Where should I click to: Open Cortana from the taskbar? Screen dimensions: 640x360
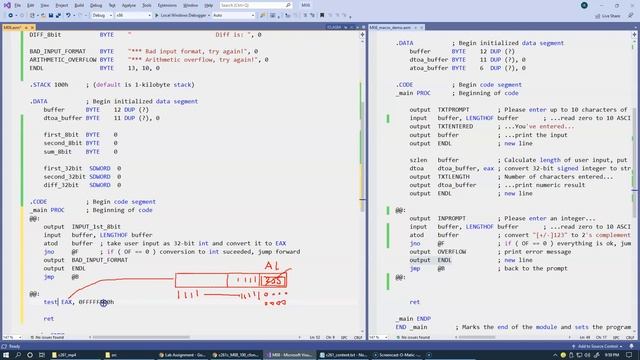(30, 355)
